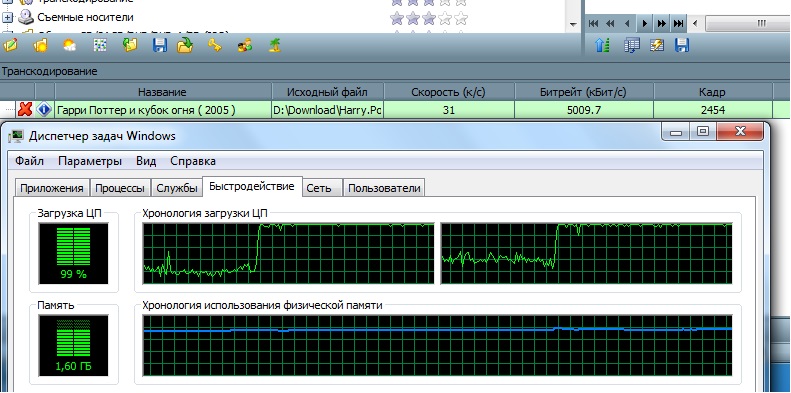Open the Параметры menu

(x=90, y=161)
